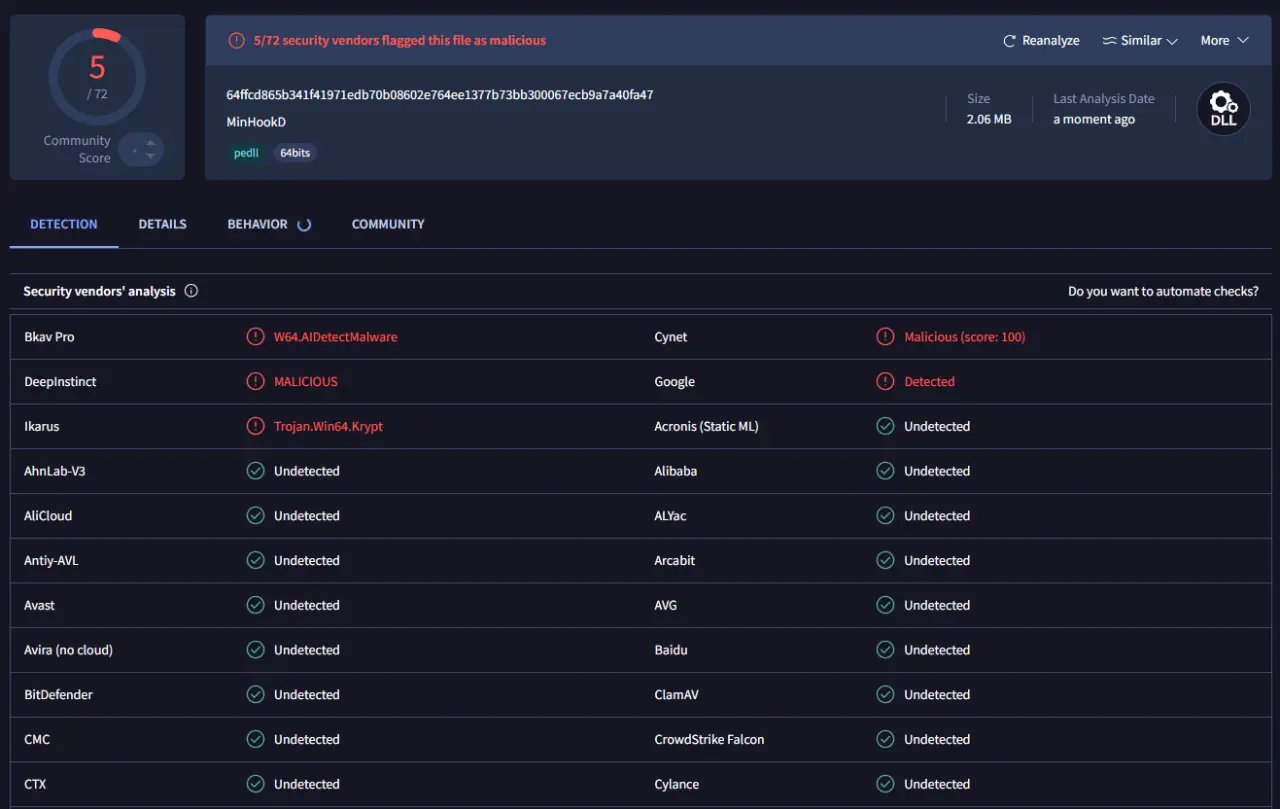Click the checkmark icon for Antiy-AVL
This screenshot has width=1280, height=809.
(255, 561)
